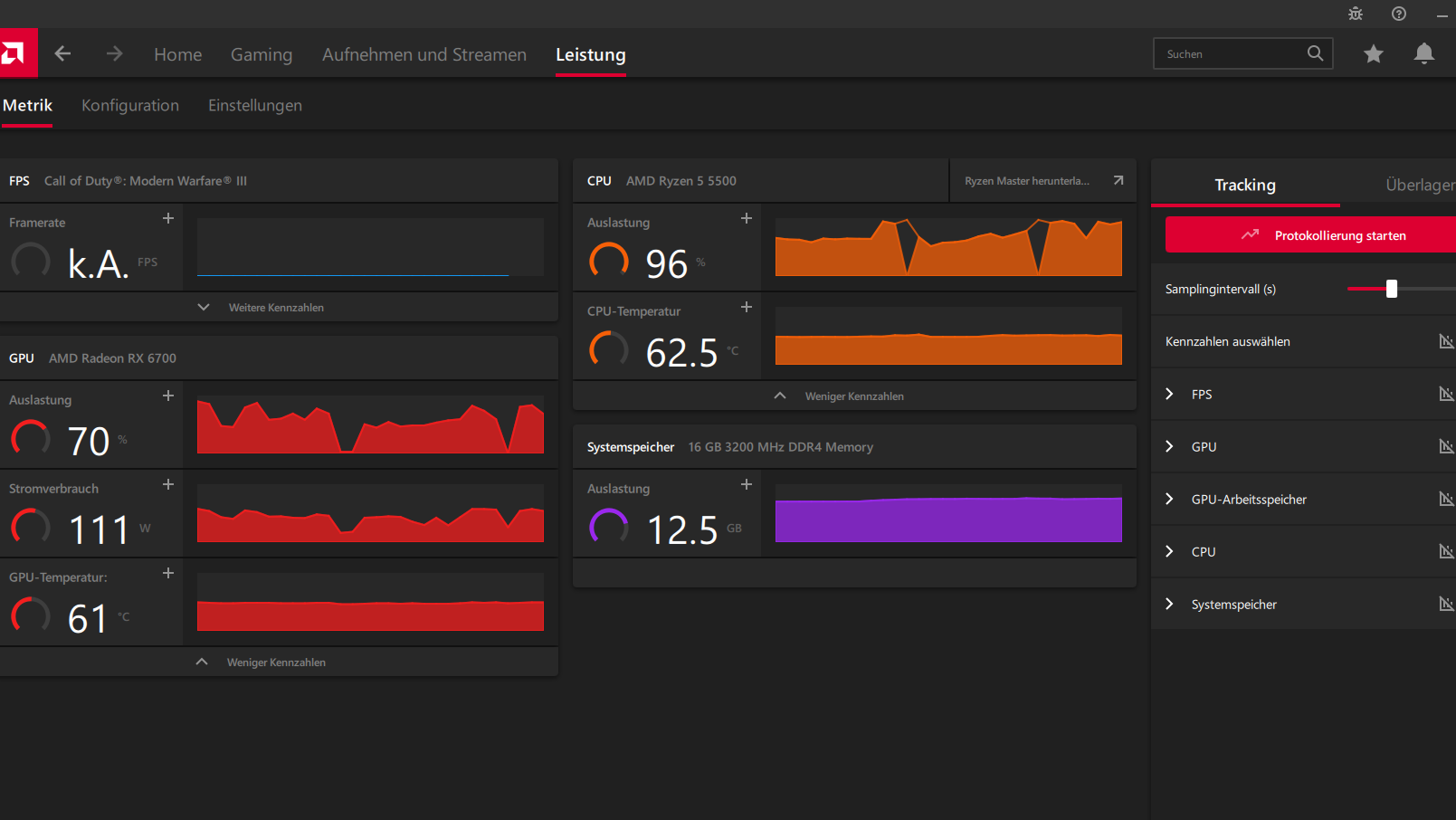The image size is (1456, 820).
Task: Switch to the Konfiguration sub-tab
Action: tap(130, 105)
